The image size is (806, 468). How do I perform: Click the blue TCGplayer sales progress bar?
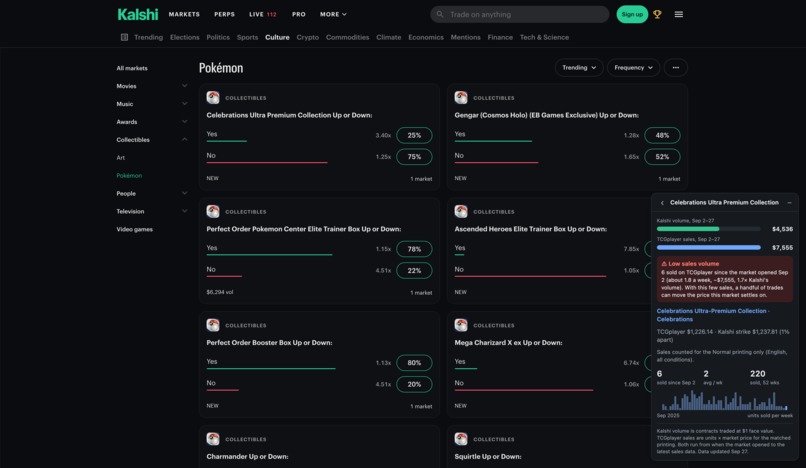[x=708, y=247]
